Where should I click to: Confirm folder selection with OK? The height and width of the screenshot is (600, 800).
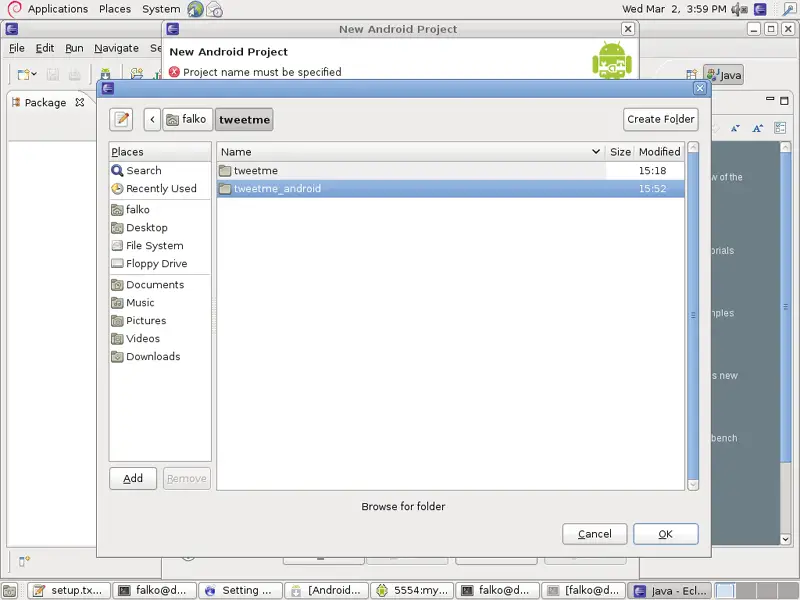tap(665, 534)
